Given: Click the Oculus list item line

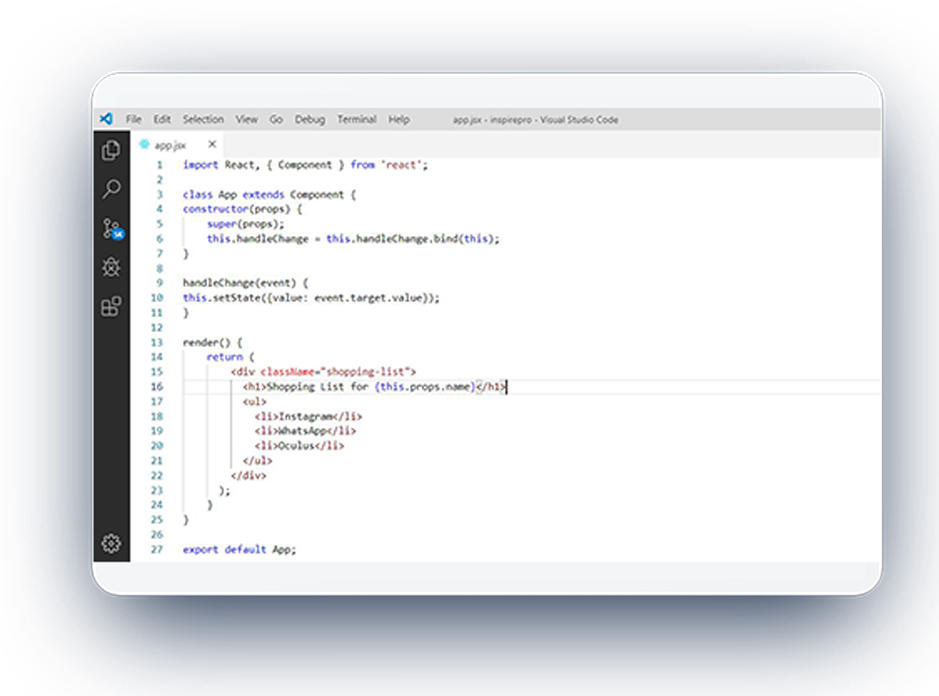Looking at the screenshot, I should (x=299, y=446).
